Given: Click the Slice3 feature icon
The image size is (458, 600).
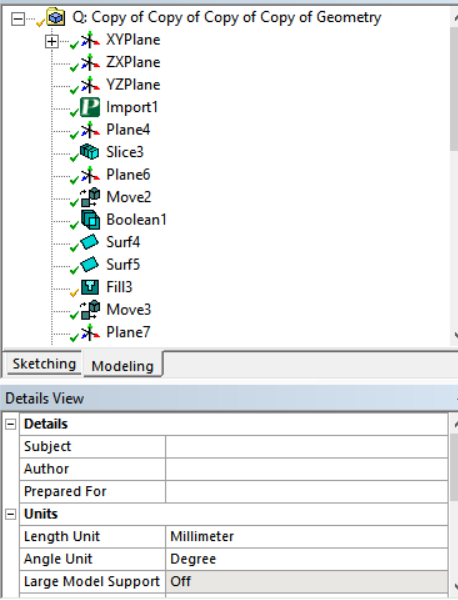Looking at the screenshot, I should click(90, 152).
